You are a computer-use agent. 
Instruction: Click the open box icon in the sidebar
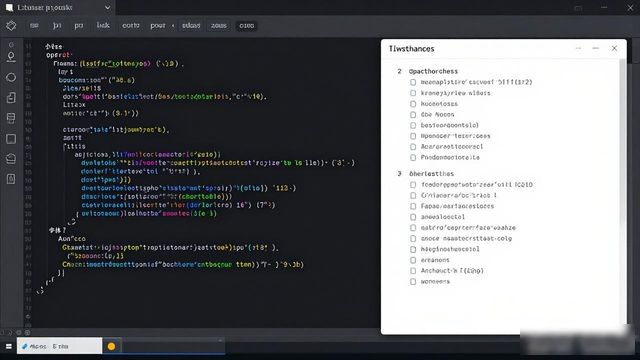click(x=11, y=158)
